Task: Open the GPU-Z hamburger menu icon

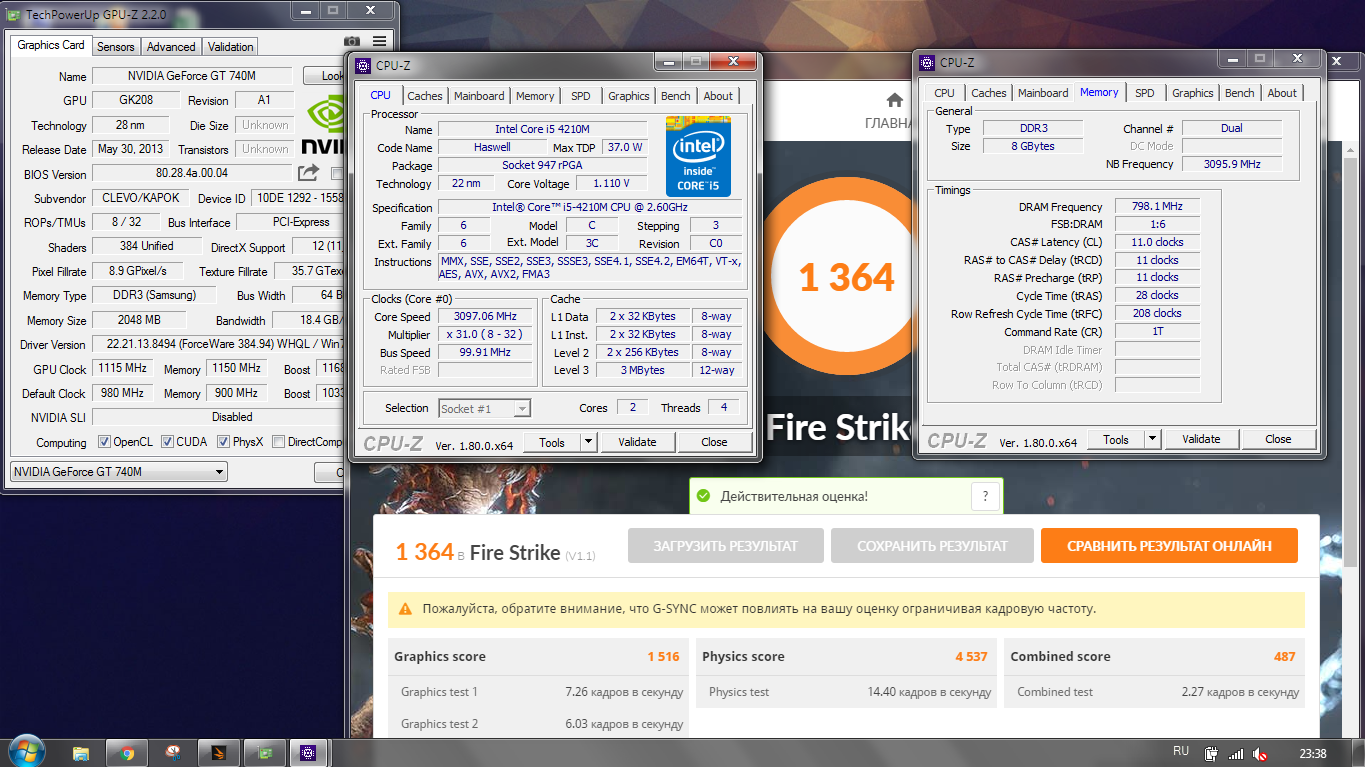Action: pyautogui.click(x=380, y=41)
